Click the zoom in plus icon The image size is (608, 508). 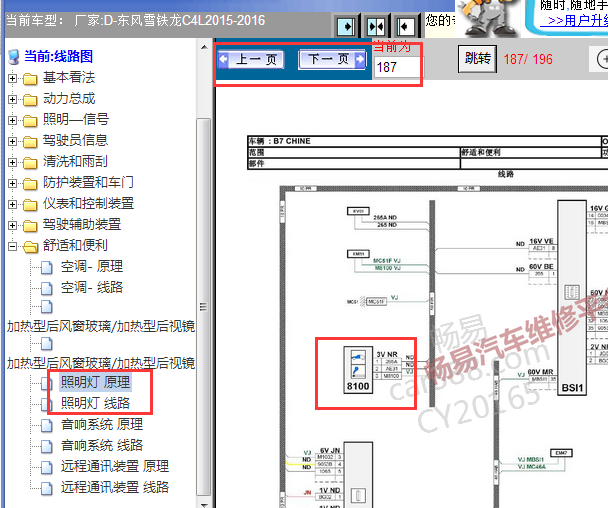(x=602, y=59)
